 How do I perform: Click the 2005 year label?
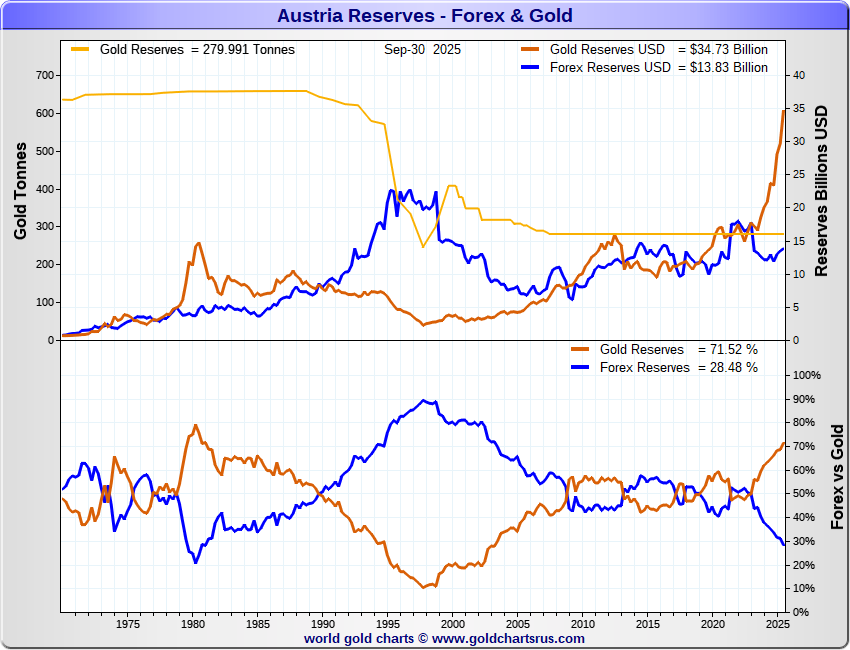pyautogui.click(x=518, y=624)
